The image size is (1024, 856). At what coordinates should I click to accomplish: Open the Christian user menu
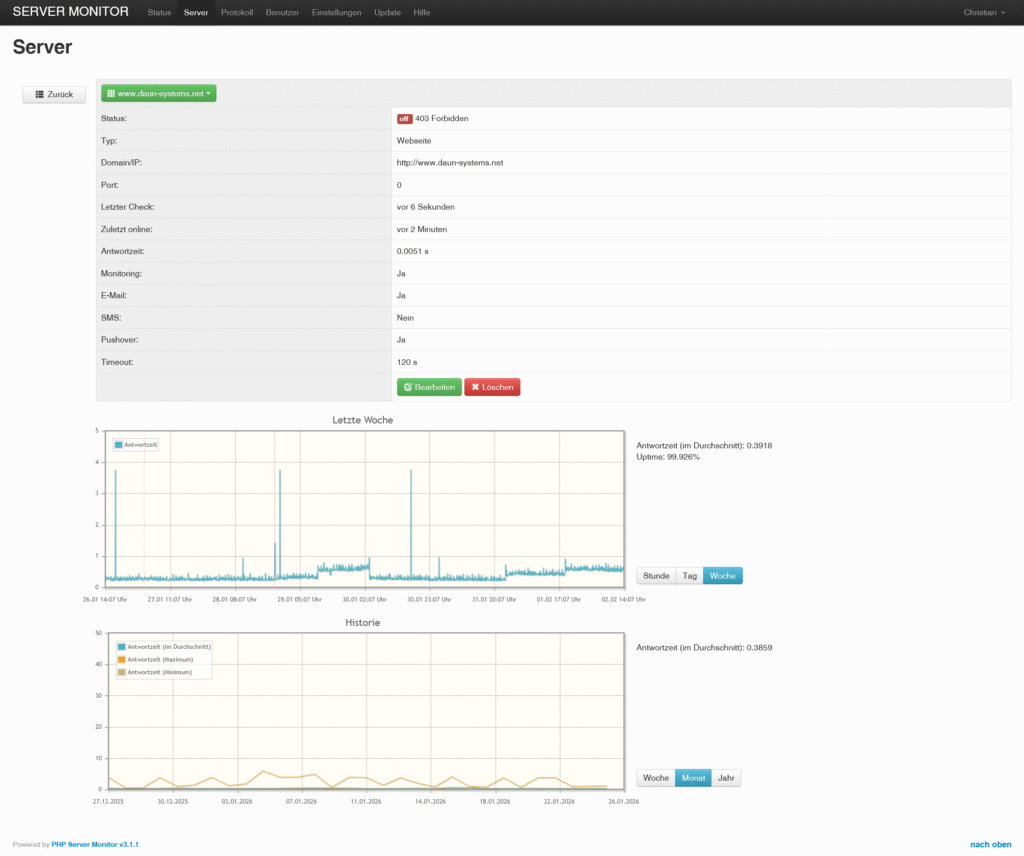coord(984,12)
